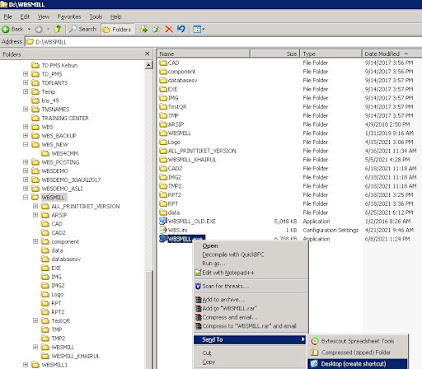Sort by the Size column header
This screenshot has width=422, height=369.
pos(274,54)
